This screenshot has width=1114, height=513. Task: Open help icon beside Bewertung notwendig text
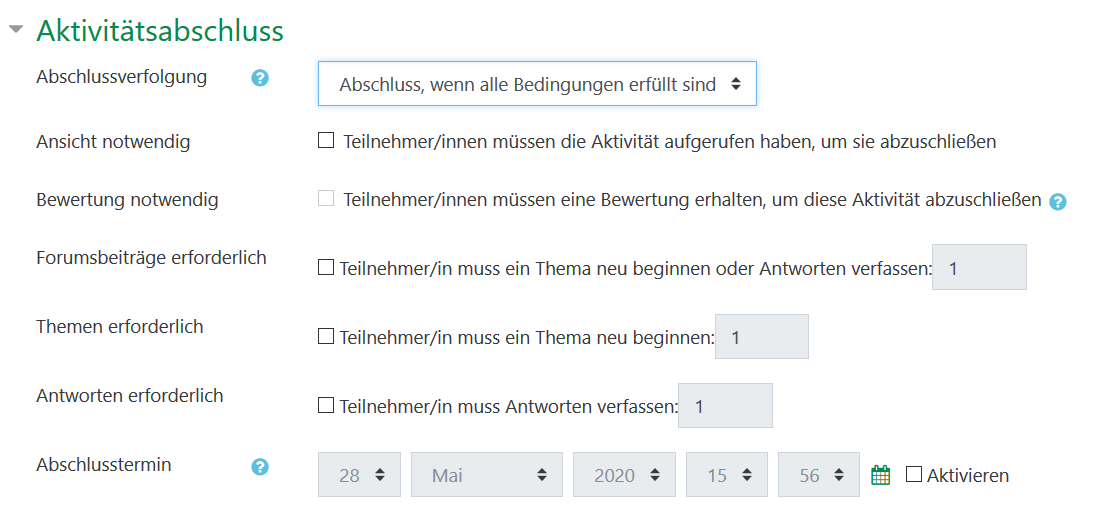tap(1058, 201)
